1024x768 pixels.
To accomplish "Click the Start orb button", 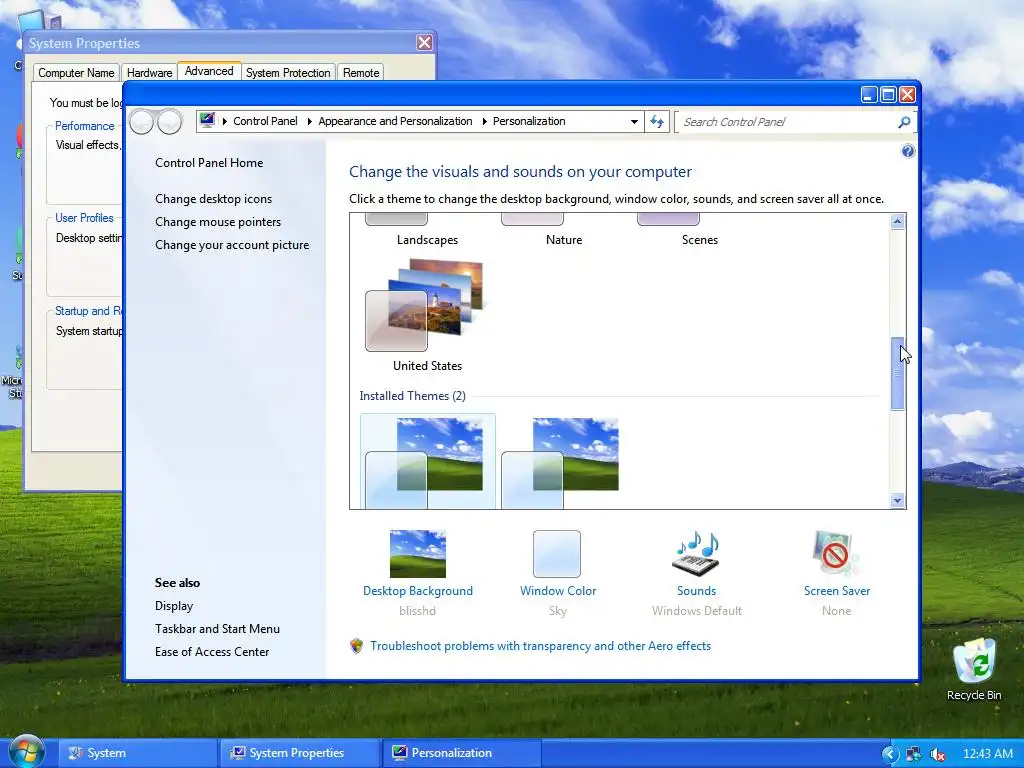I will (x=27, y=752).
